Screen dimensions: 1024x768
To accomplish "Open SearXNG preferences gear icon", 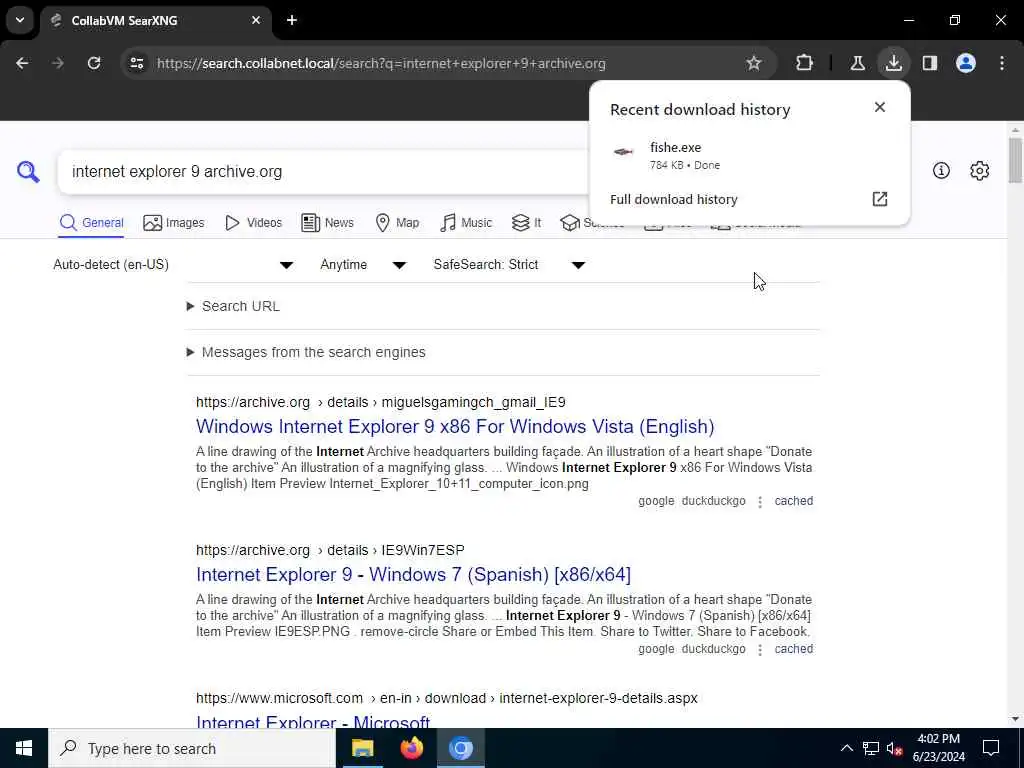I will [x=980, y=170].
